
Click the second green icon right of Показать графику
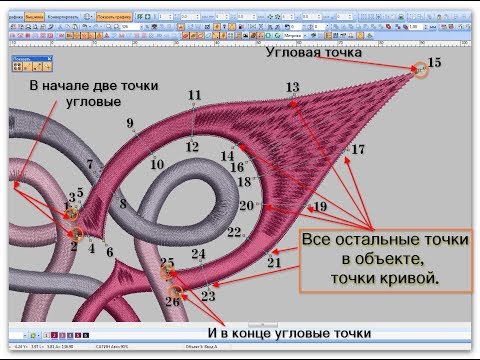(148, 16)
